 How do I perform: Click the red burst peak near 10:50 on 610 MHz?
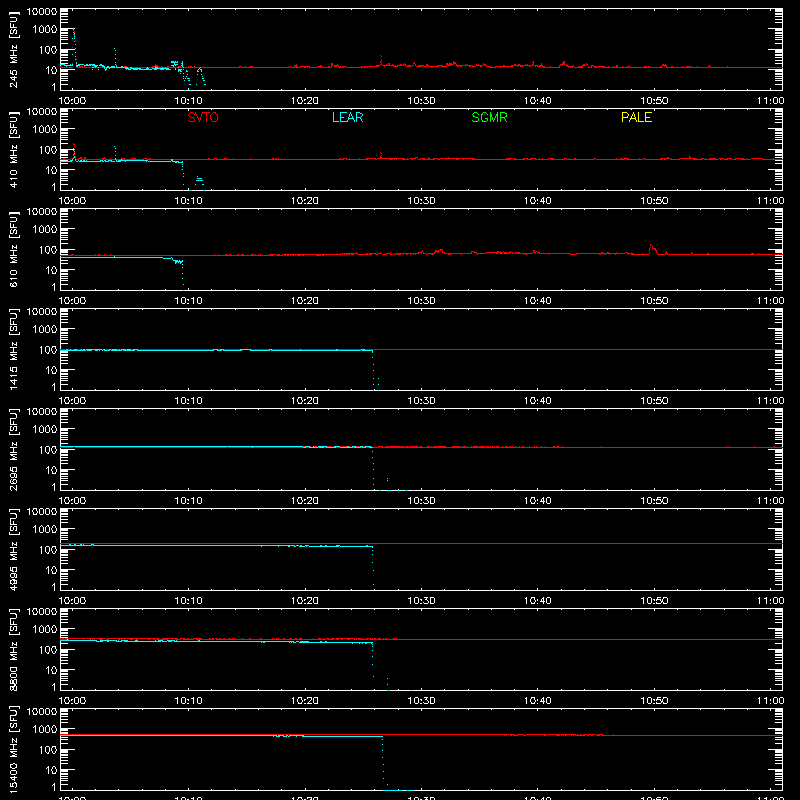(652, 248)
